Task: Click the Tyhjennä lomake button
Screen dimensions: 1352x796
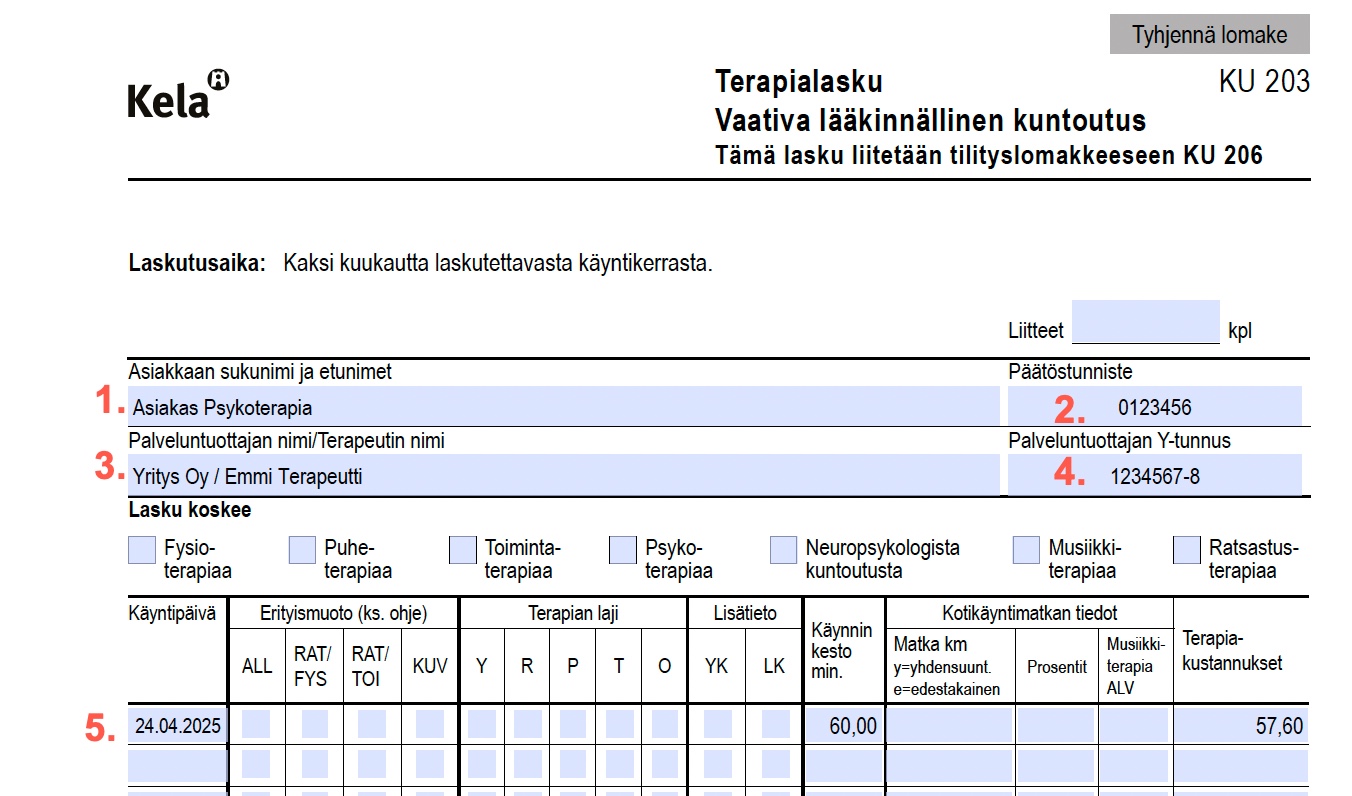Action: [x=1209, y=35]
